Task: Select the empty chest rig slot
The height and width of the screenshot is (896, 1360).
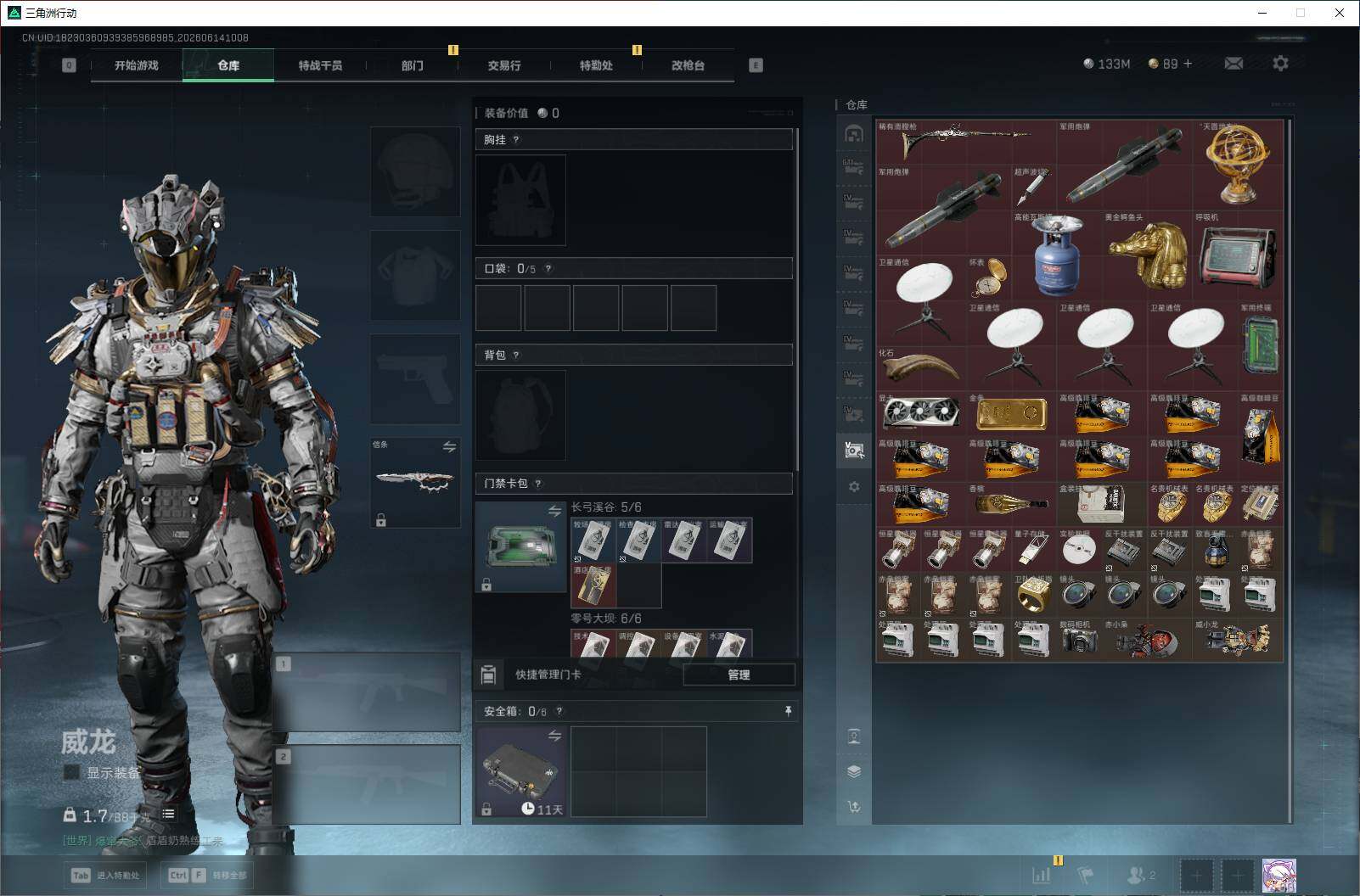Action: point(520,200)
